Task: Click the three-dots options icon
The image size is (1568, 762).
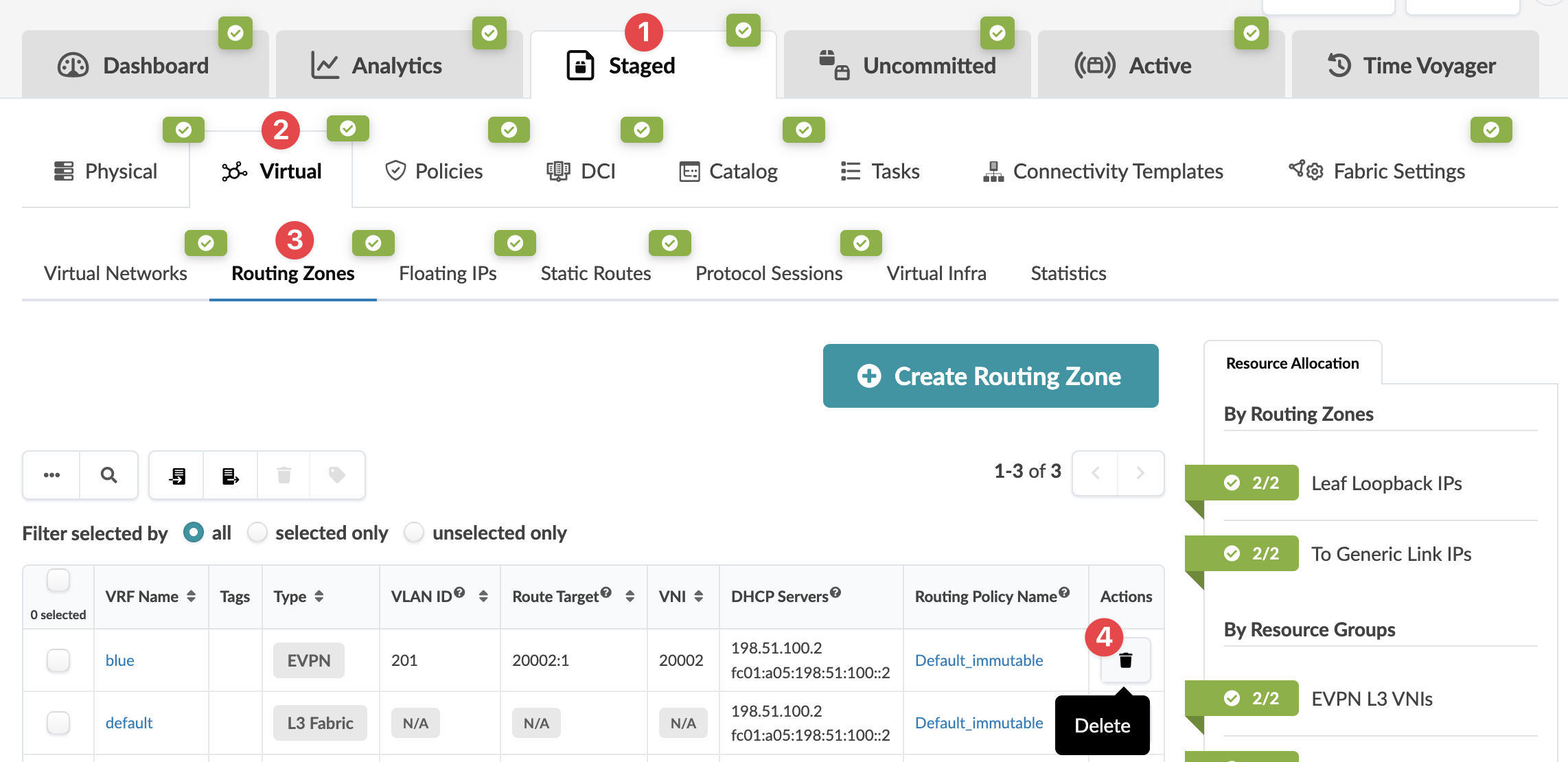Action: tap(51, 475)
